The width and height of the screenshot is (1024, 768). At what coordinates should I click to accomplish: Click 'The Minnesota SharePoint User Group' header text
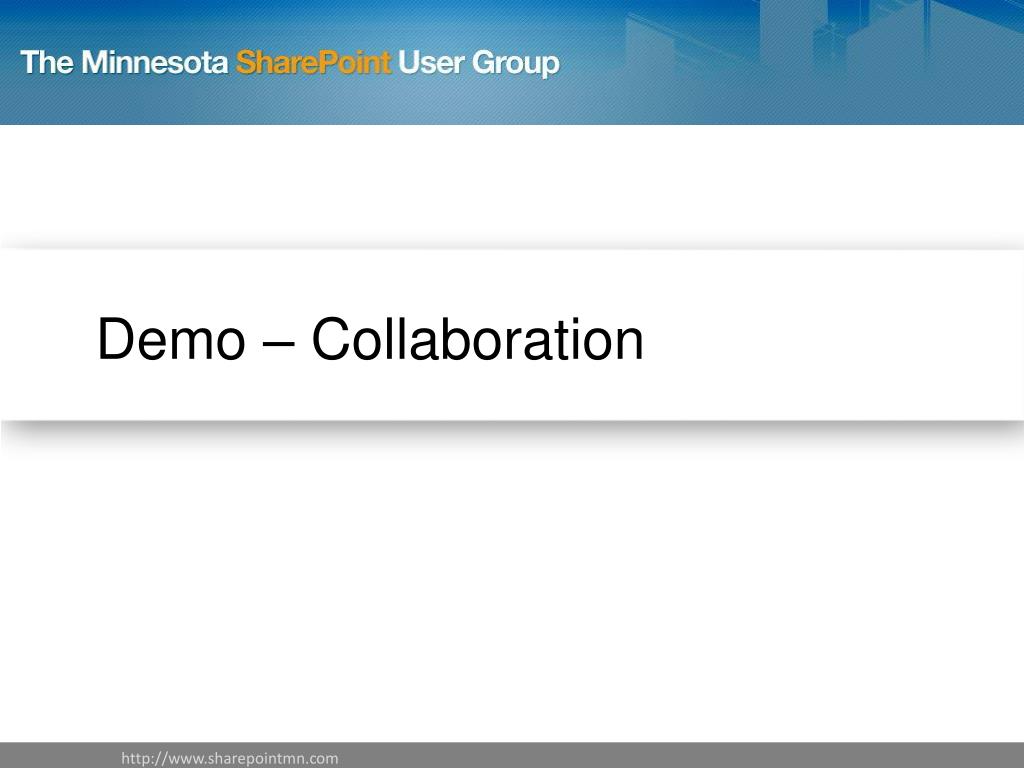tap(290, 63)
